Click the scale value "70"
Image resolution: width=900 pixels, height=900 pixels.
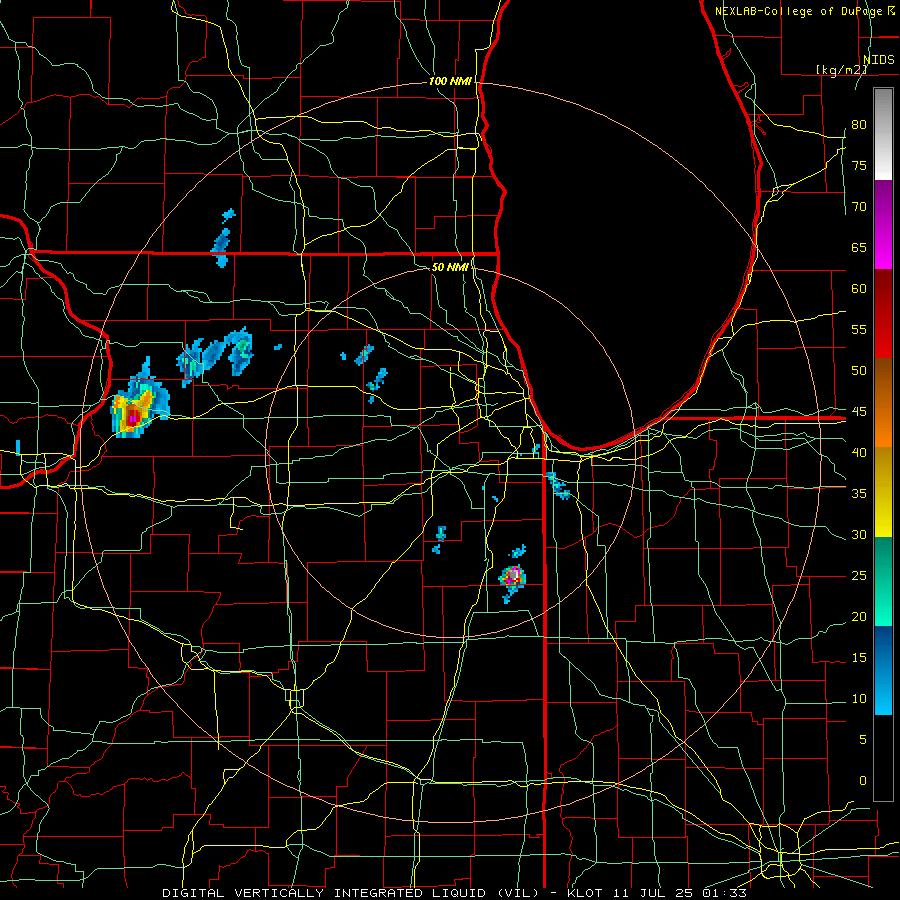coord(859,207)
